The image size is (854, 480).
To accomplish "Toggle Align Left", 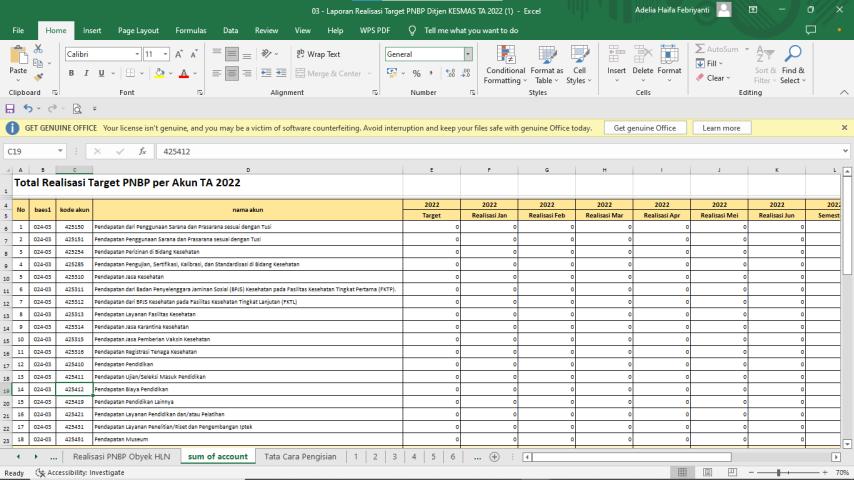I will (217, 73).
